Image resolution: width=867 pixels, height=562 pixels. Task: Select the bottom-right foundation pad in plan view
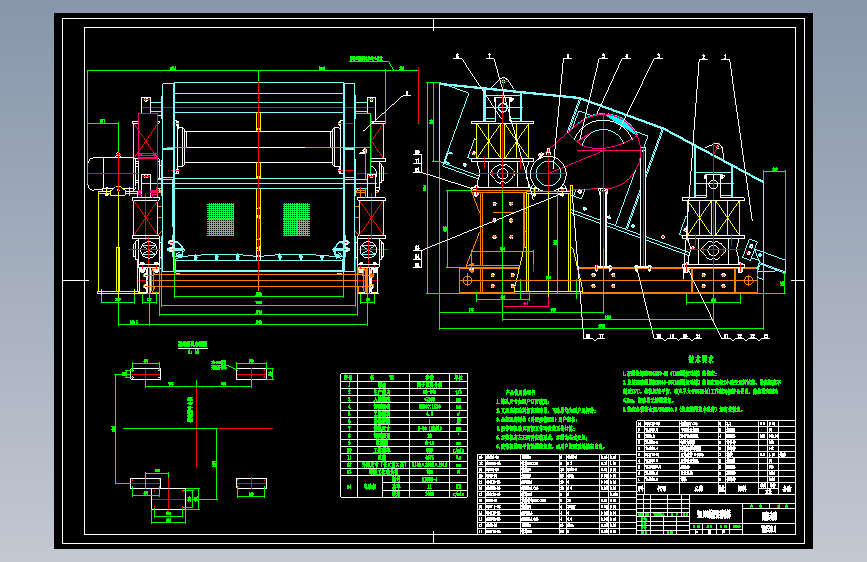(x=252, y=483)
